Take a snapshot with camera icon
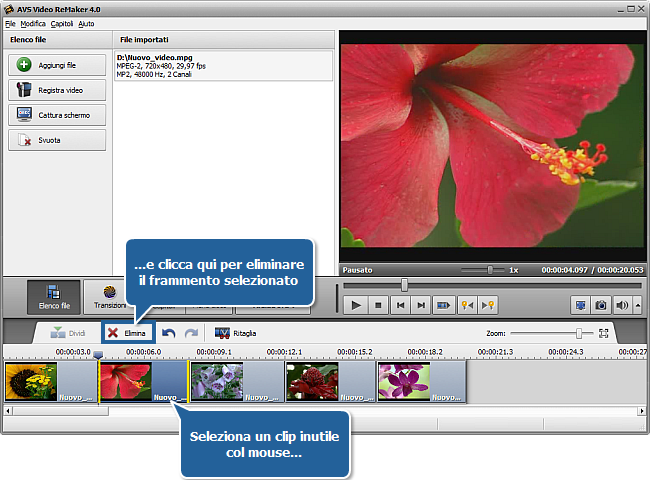 602,304
